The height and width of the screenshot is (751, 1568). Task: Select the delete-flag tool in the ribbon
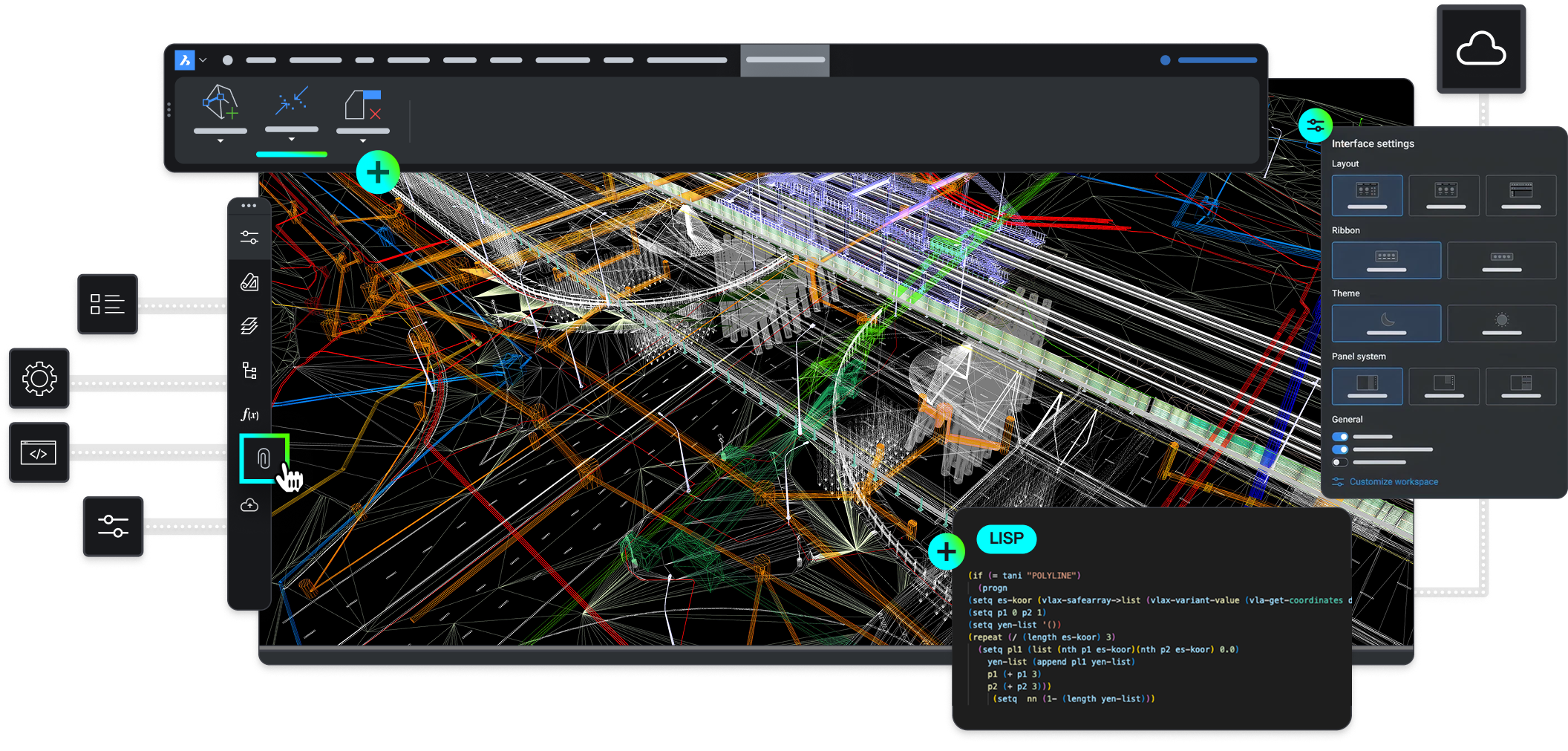coord(363,104)
